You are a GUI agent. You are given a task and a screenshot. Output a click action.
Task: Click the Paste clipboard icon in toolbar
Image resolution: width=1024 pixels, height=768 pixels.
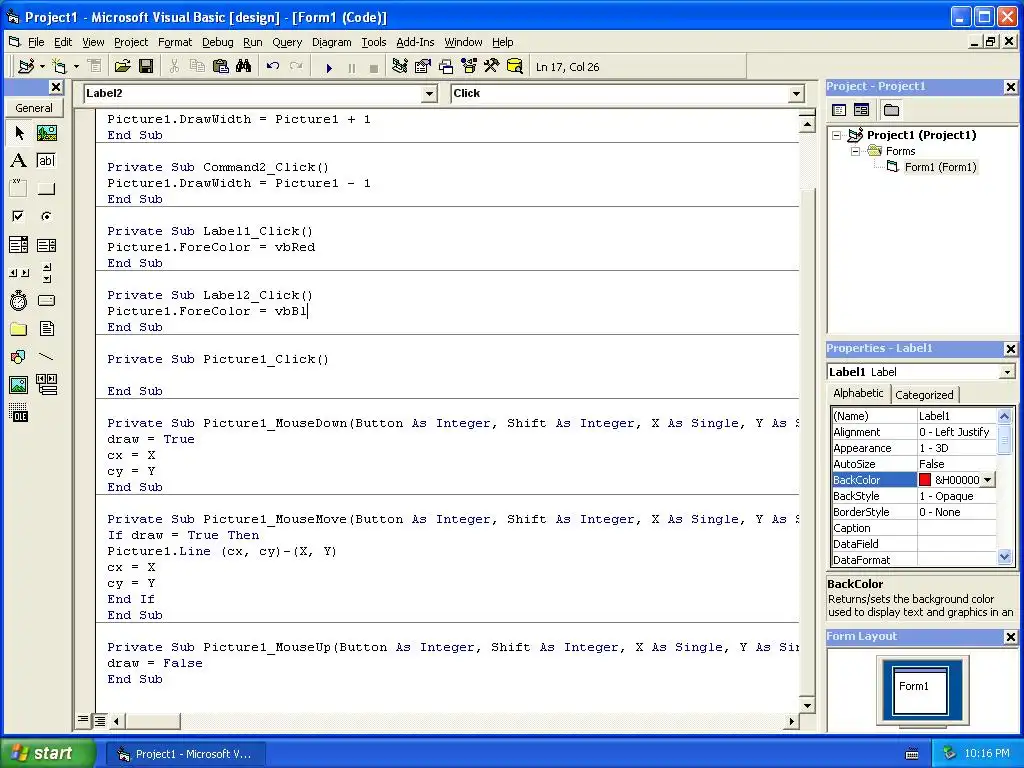click(221, 67)
